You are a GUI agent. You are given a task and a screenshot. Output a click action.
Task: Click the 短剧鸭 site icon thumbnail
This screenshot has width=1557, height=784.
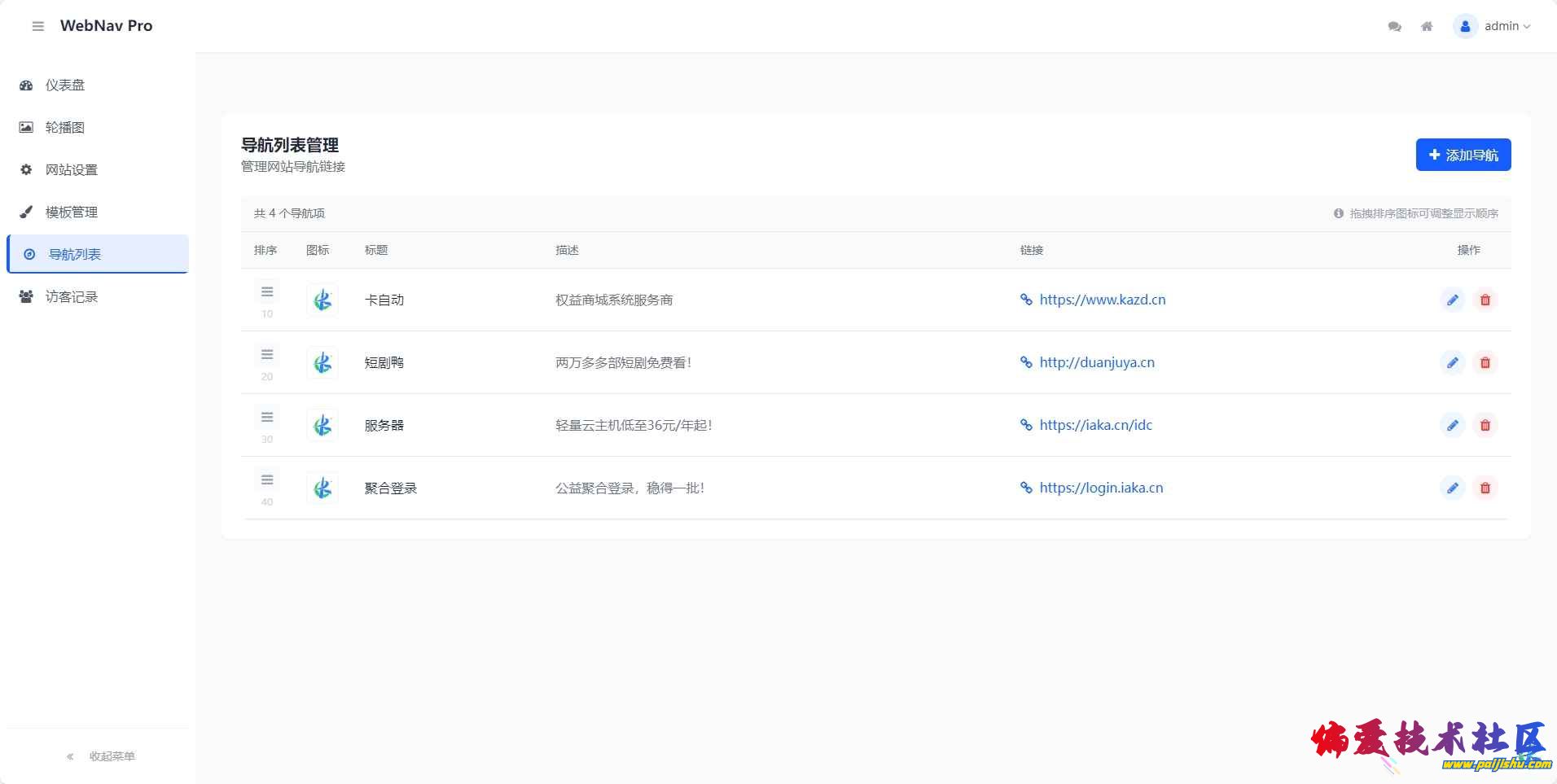point(322,362)
